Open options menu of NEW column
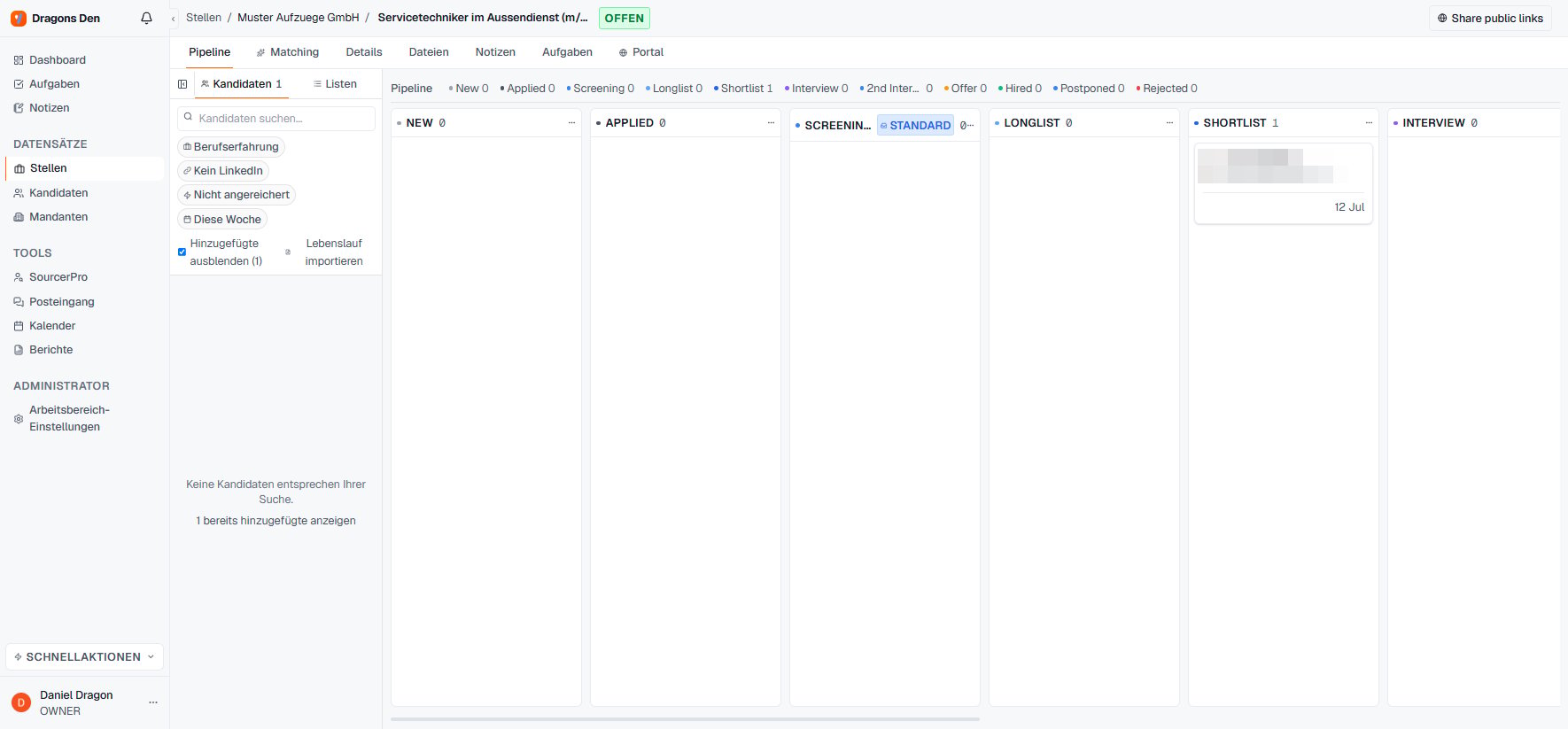 coord(571,123)
